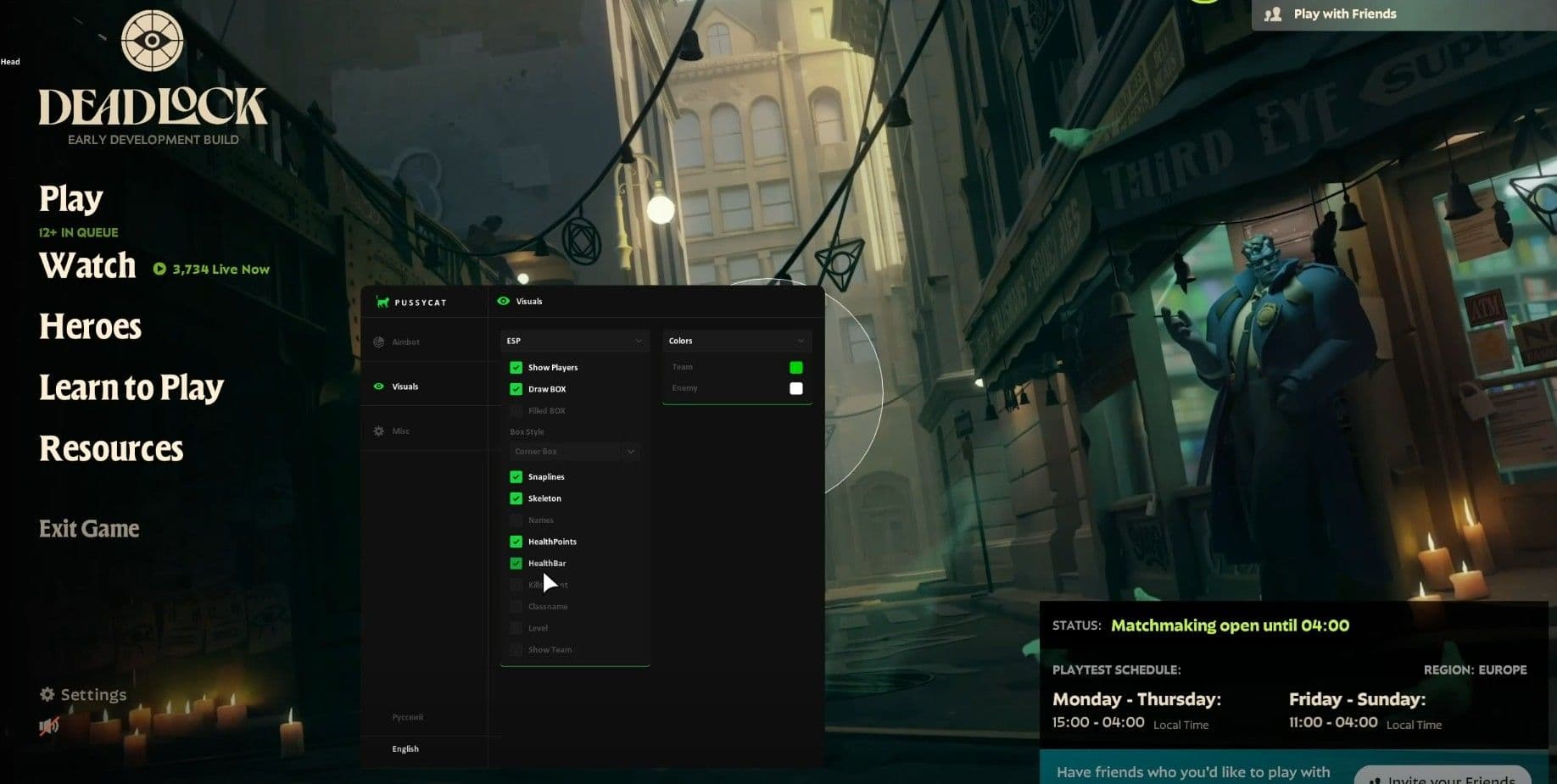Click the Misc gear icon in sidebar
Viewport: 1557px width, 784px height.
(378, 431)
